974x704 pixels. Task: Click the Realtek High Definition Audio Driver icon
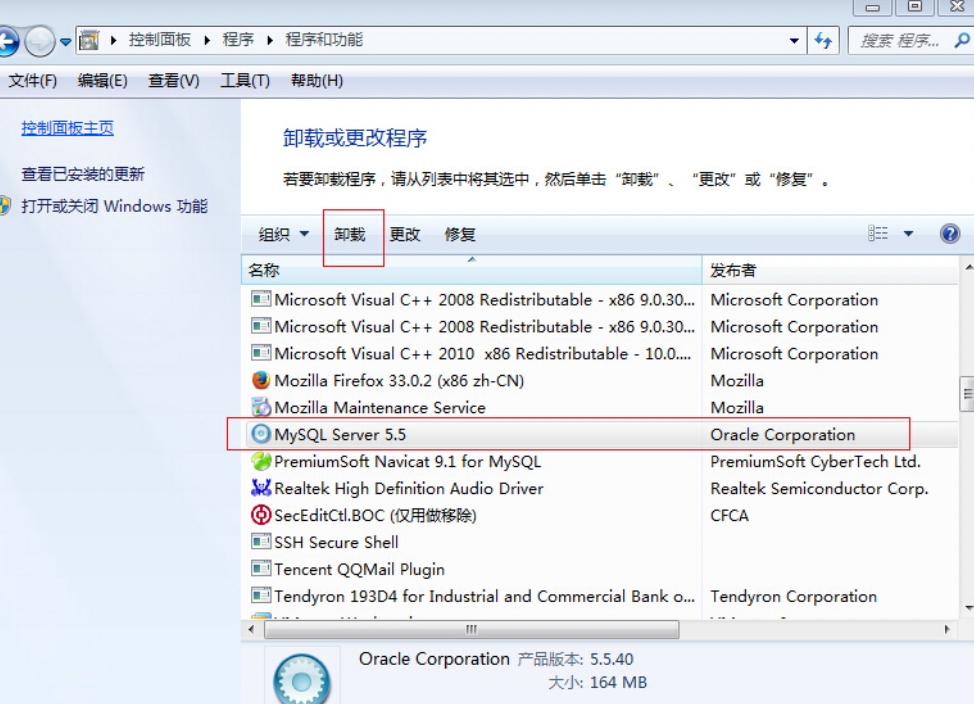pos(261,488)
